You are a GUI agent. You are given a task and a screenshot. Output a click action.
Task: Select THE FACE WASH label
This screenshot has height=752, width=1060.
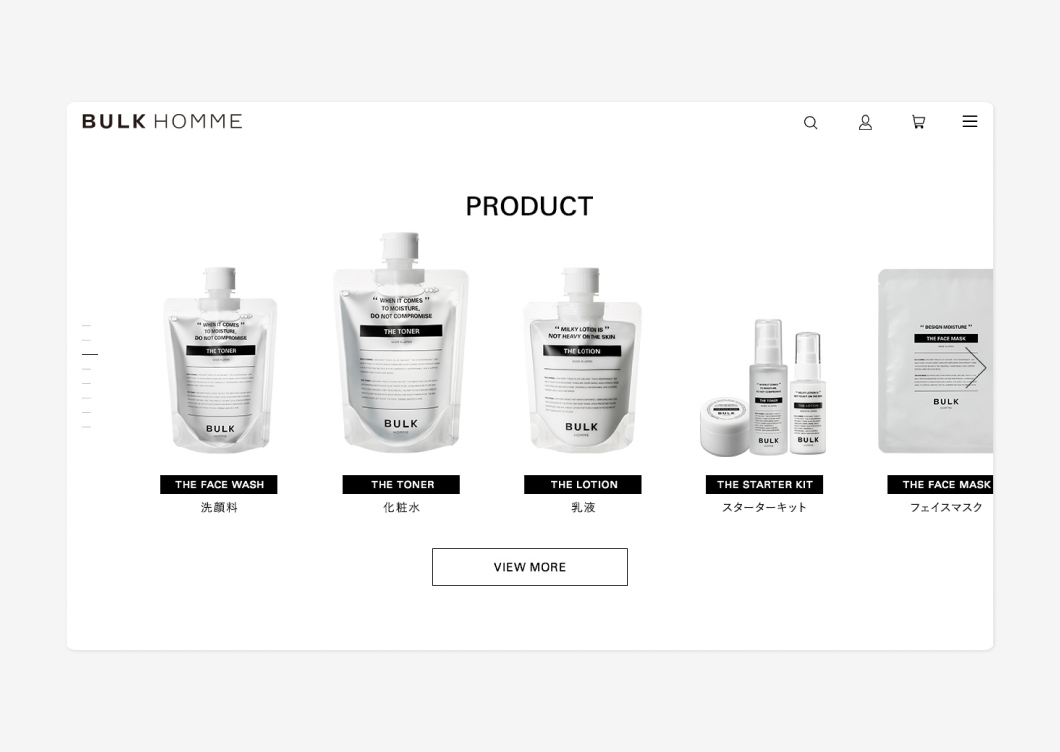(219, 484)
